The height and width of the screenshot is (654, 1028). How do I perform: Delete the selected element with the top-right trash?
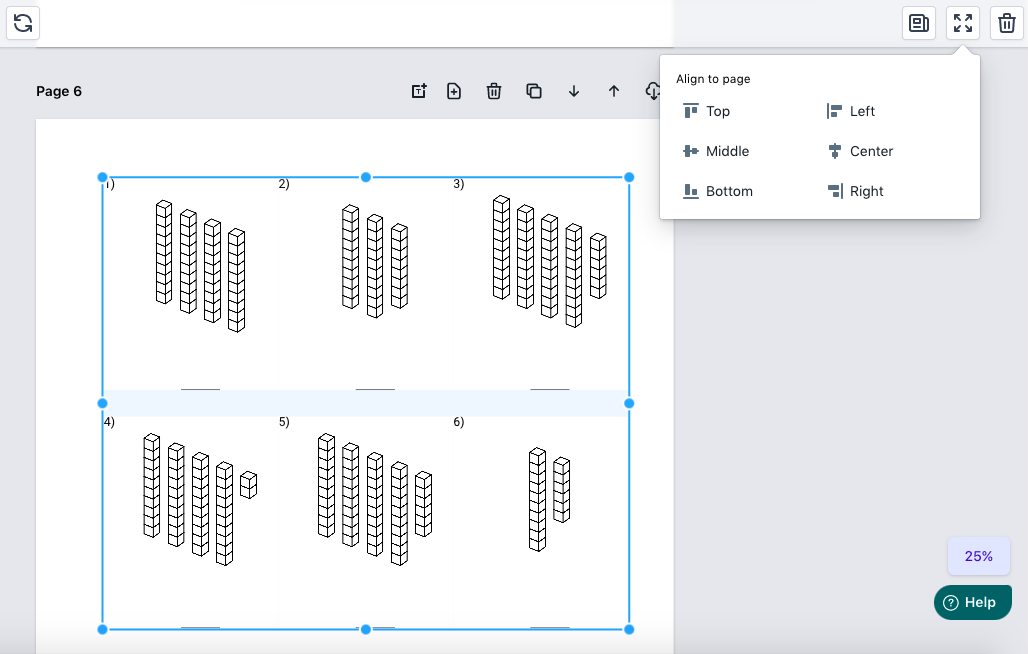[x=1005, y=23]
